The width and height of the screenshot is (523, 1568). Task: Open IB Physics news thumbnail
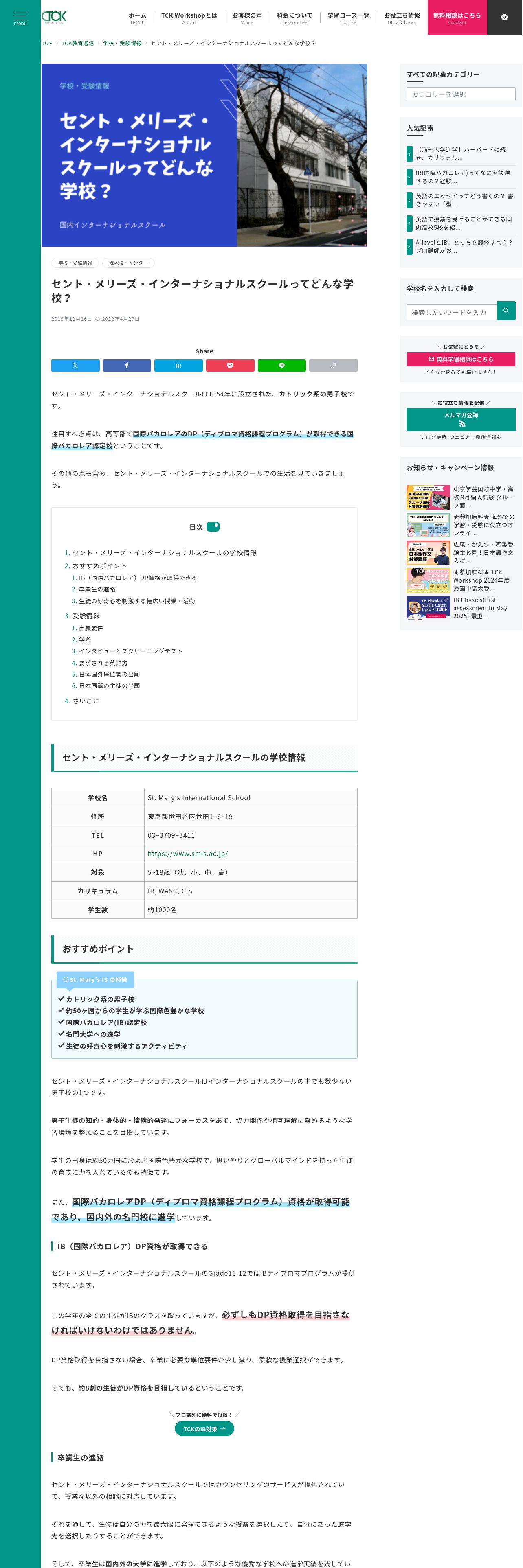428,608
